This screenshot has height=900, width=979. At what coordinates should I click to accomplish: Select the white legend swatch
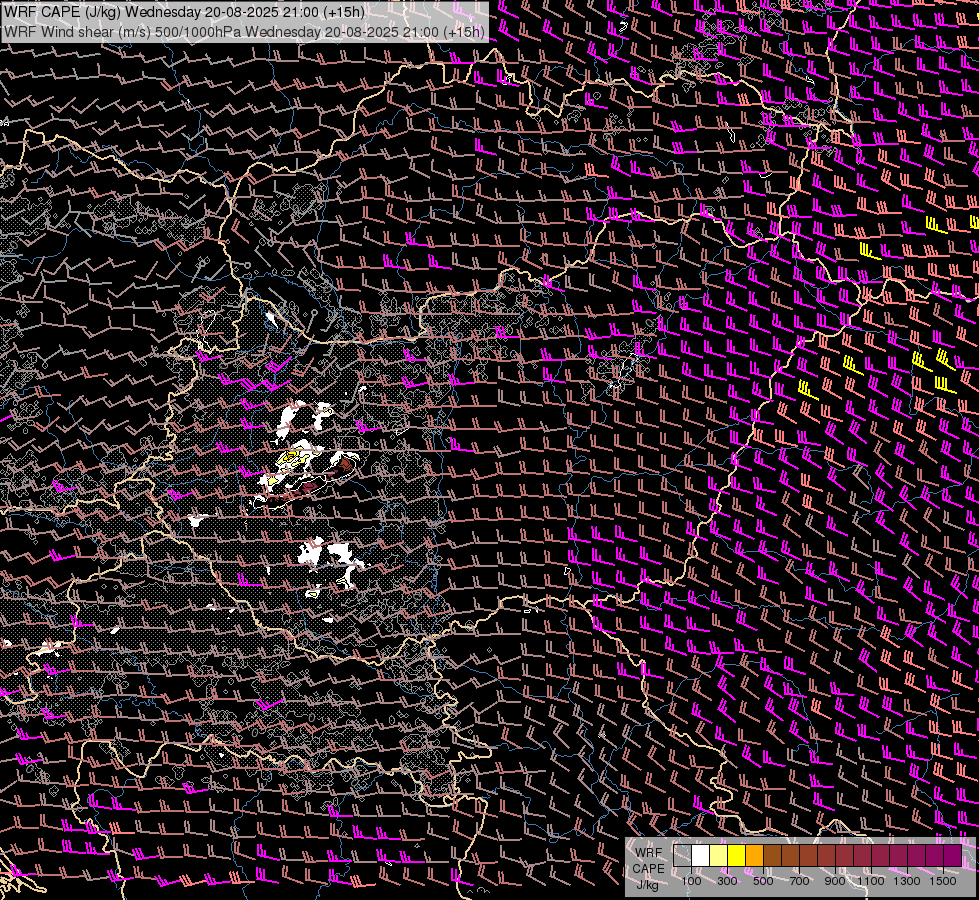point(701,856)
